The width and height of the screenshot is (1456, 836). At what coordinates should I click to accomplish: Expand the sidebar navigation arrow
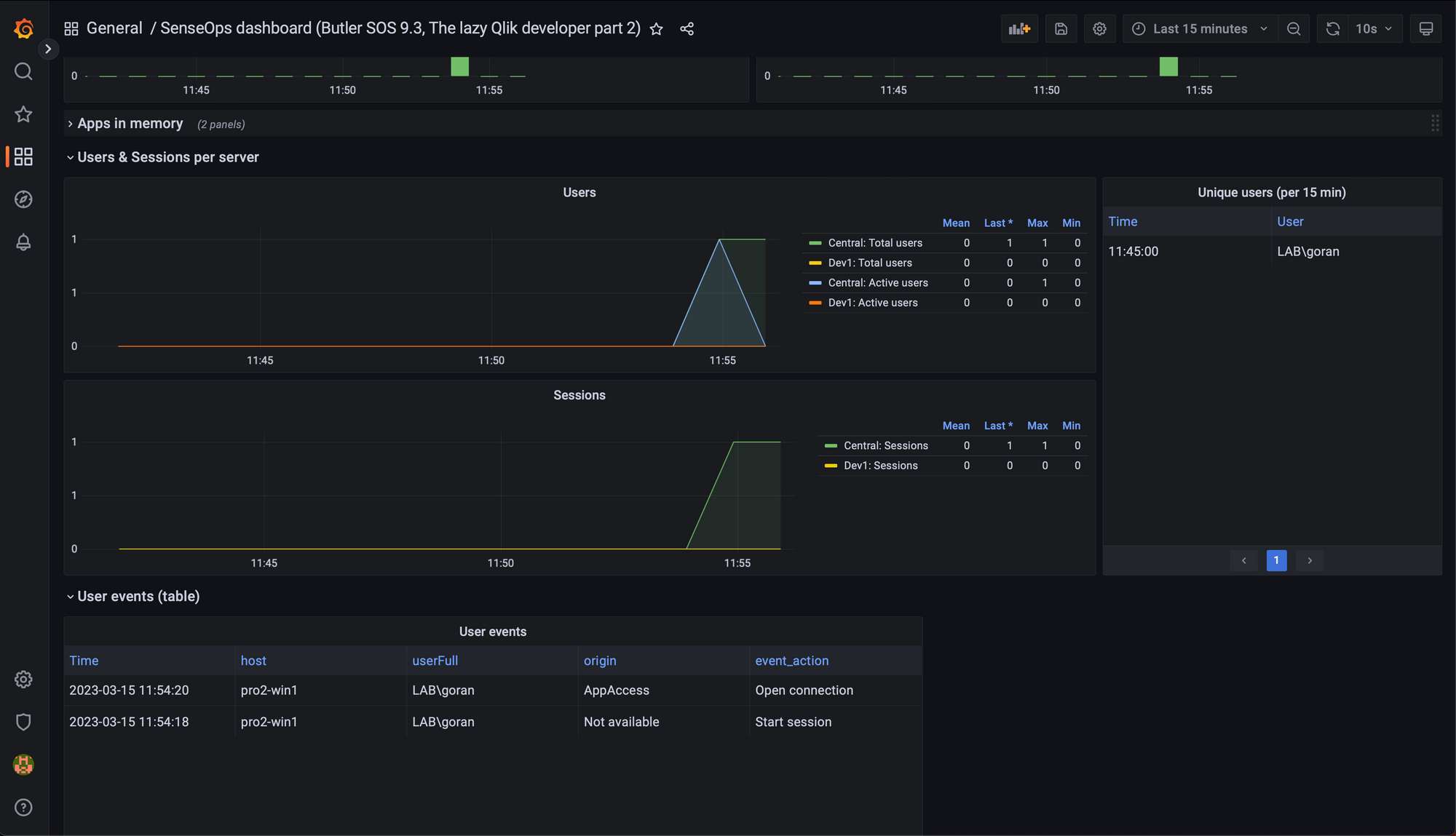click(48, 49)
